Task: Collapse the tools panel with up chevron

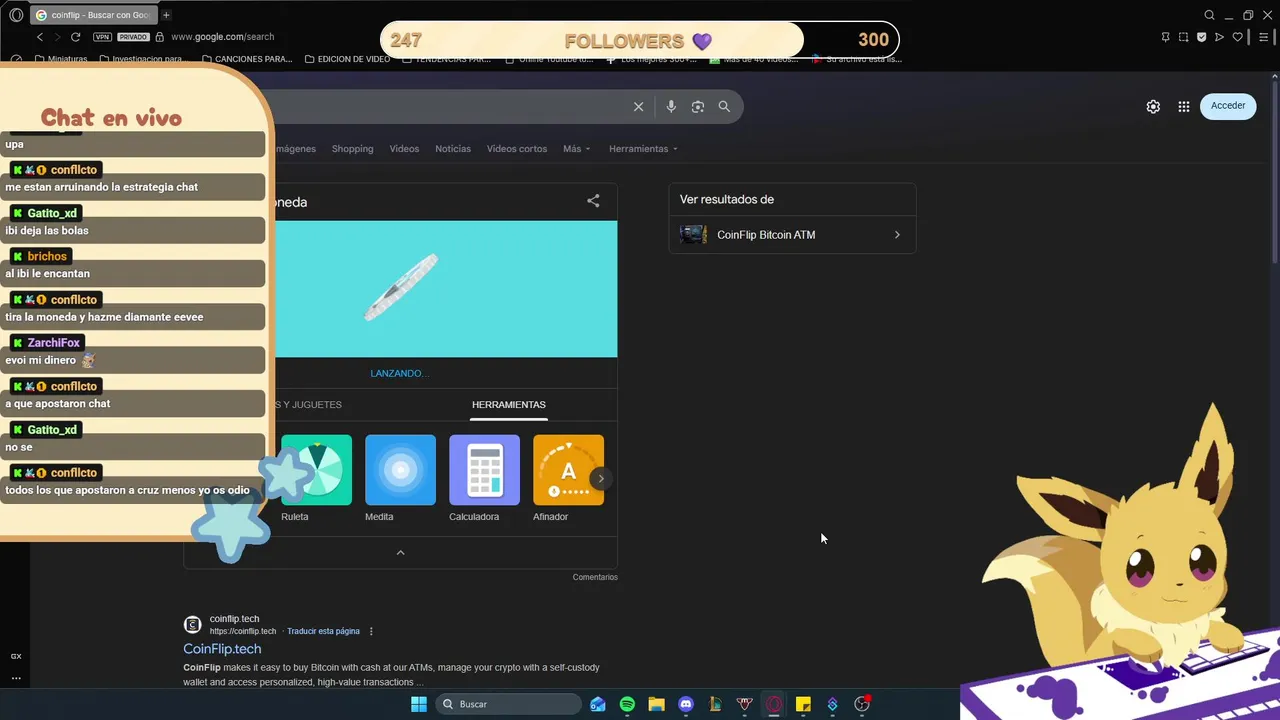Action: coord(400,553)
